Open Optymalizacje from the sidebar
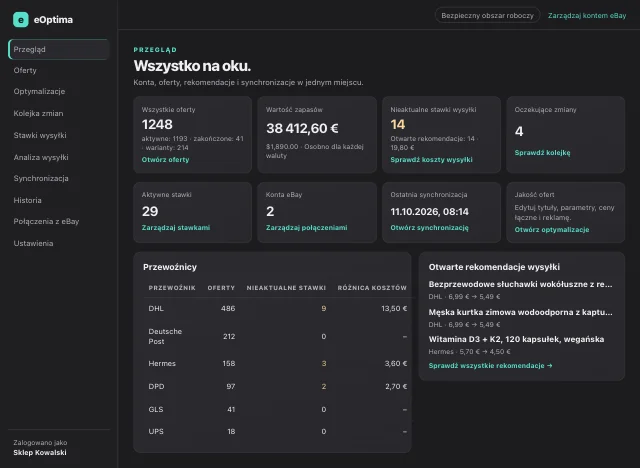This screenshot has height=468, width=640. click(39, 91)
